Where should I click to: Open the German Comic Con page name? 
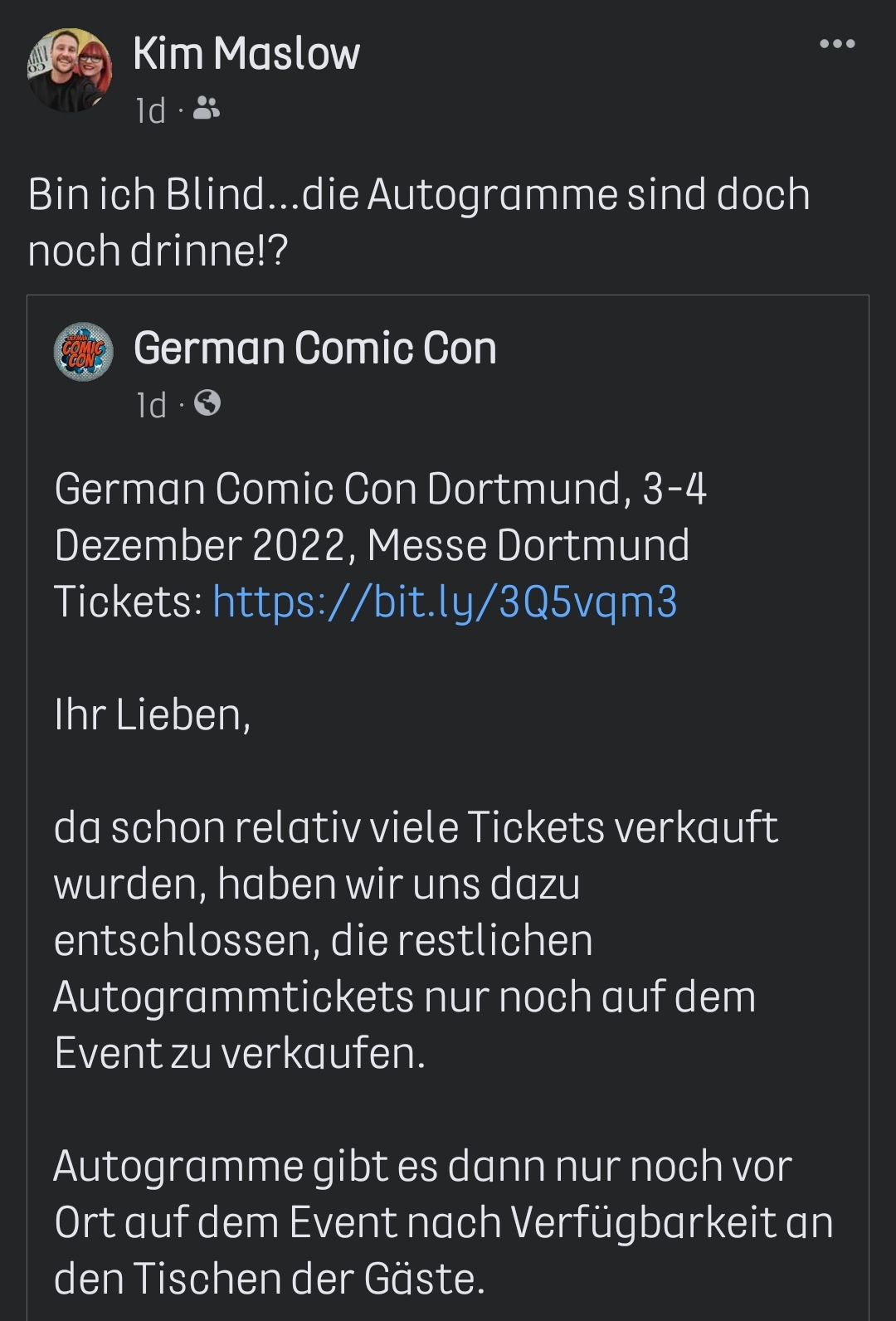point(315,348)
